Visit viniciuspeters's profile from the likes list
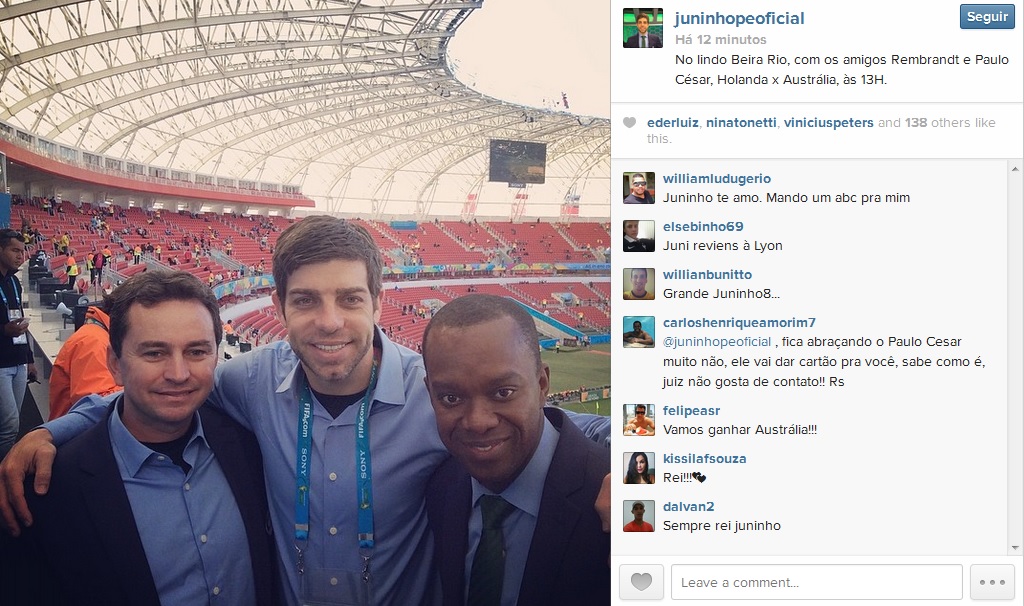 [828, 122]
